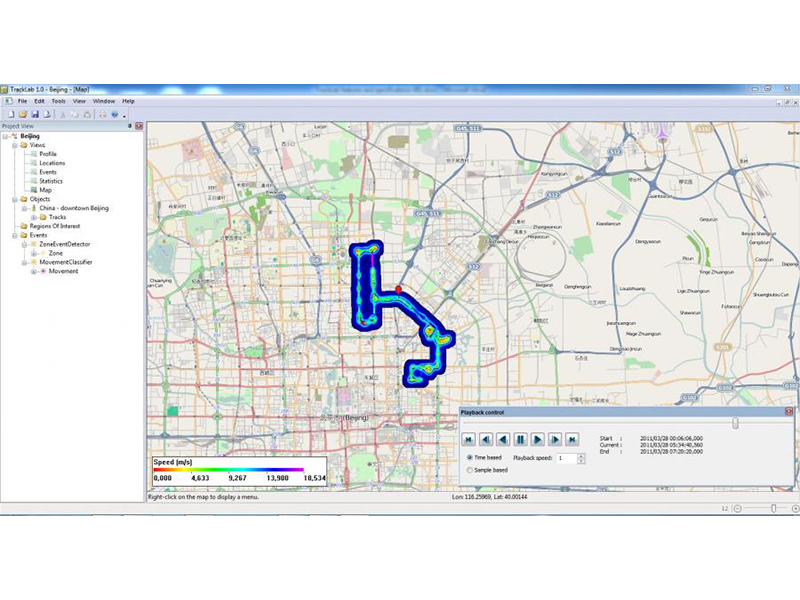Open the Window menu
The width and height of the screenshot is (800, 600).
pos(103,101)
